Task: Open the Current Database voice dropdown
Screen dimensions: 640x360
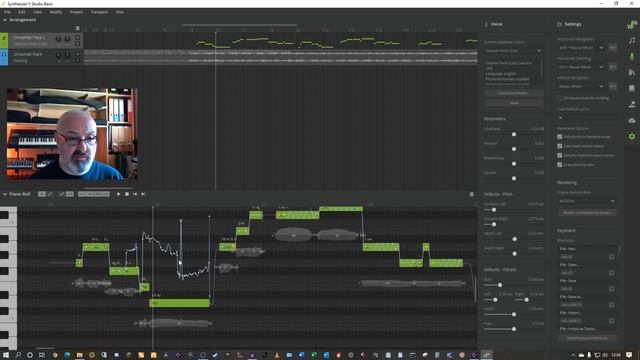Action: click(513, 51)
